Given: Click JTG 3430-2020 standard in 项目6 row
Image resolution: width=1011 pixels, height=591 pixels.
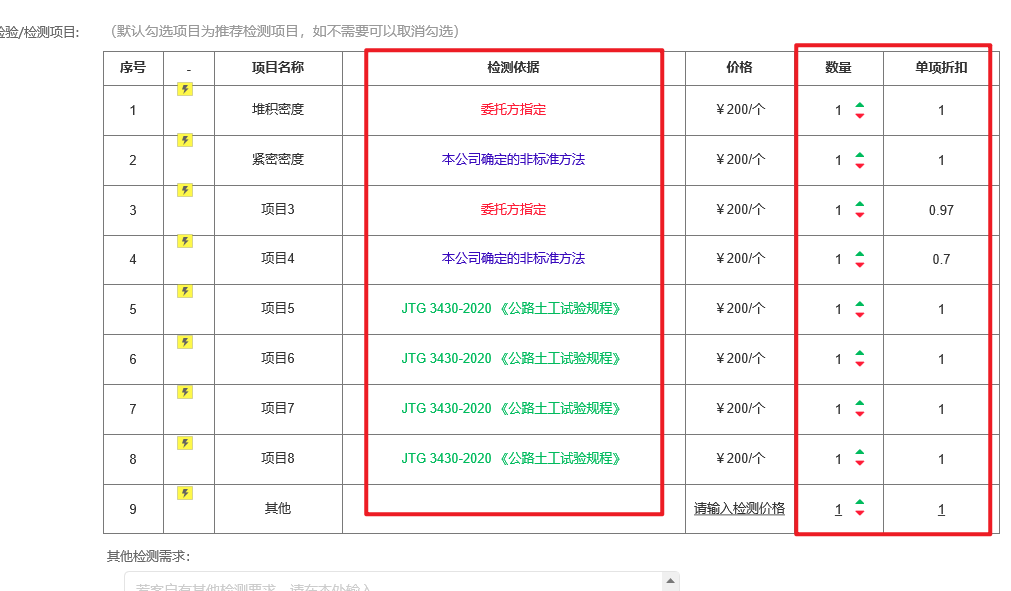Looking at the screenshot, I should click(x=512, y=358).
